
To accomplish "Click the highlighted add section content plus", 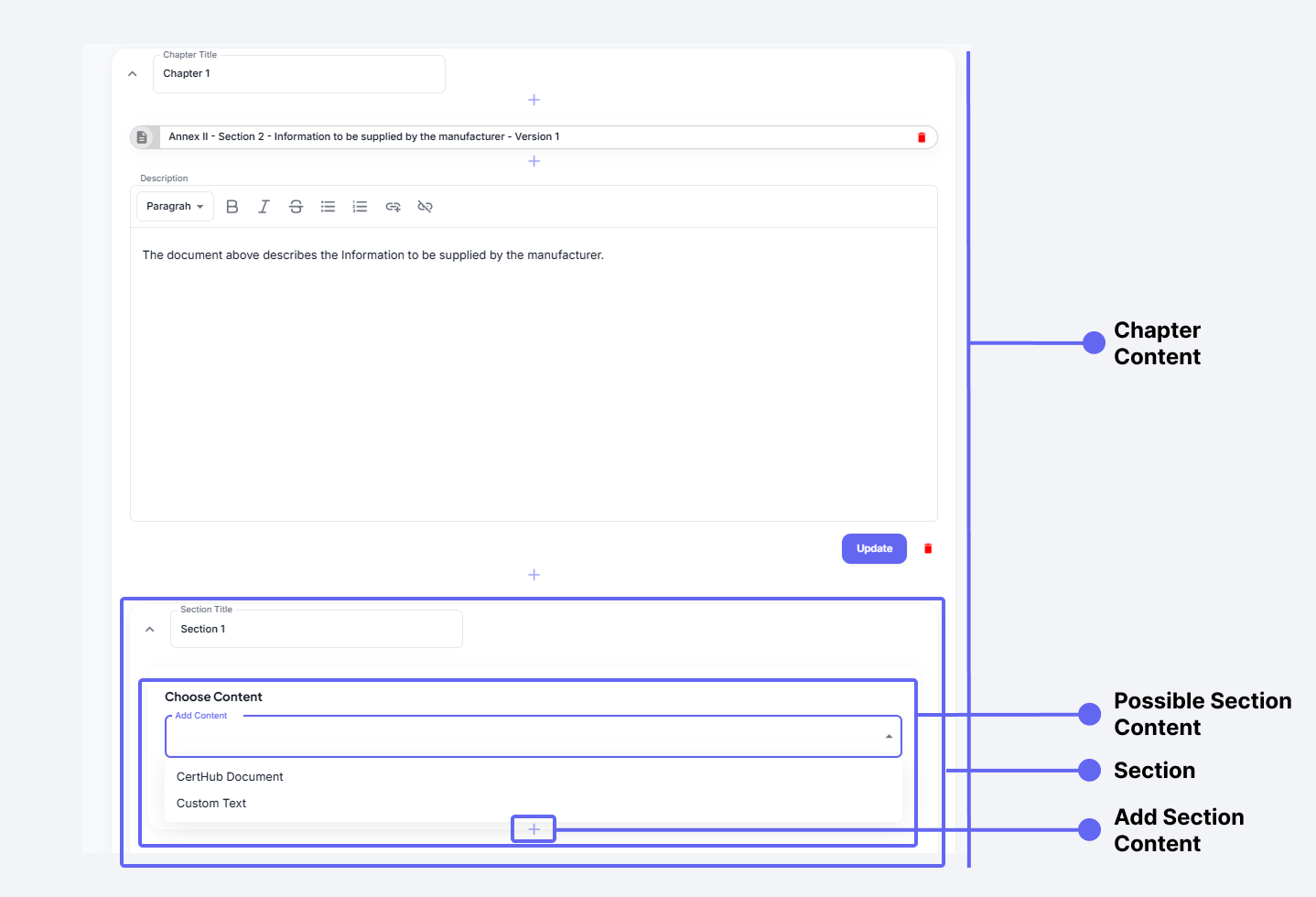I will 534,829.
